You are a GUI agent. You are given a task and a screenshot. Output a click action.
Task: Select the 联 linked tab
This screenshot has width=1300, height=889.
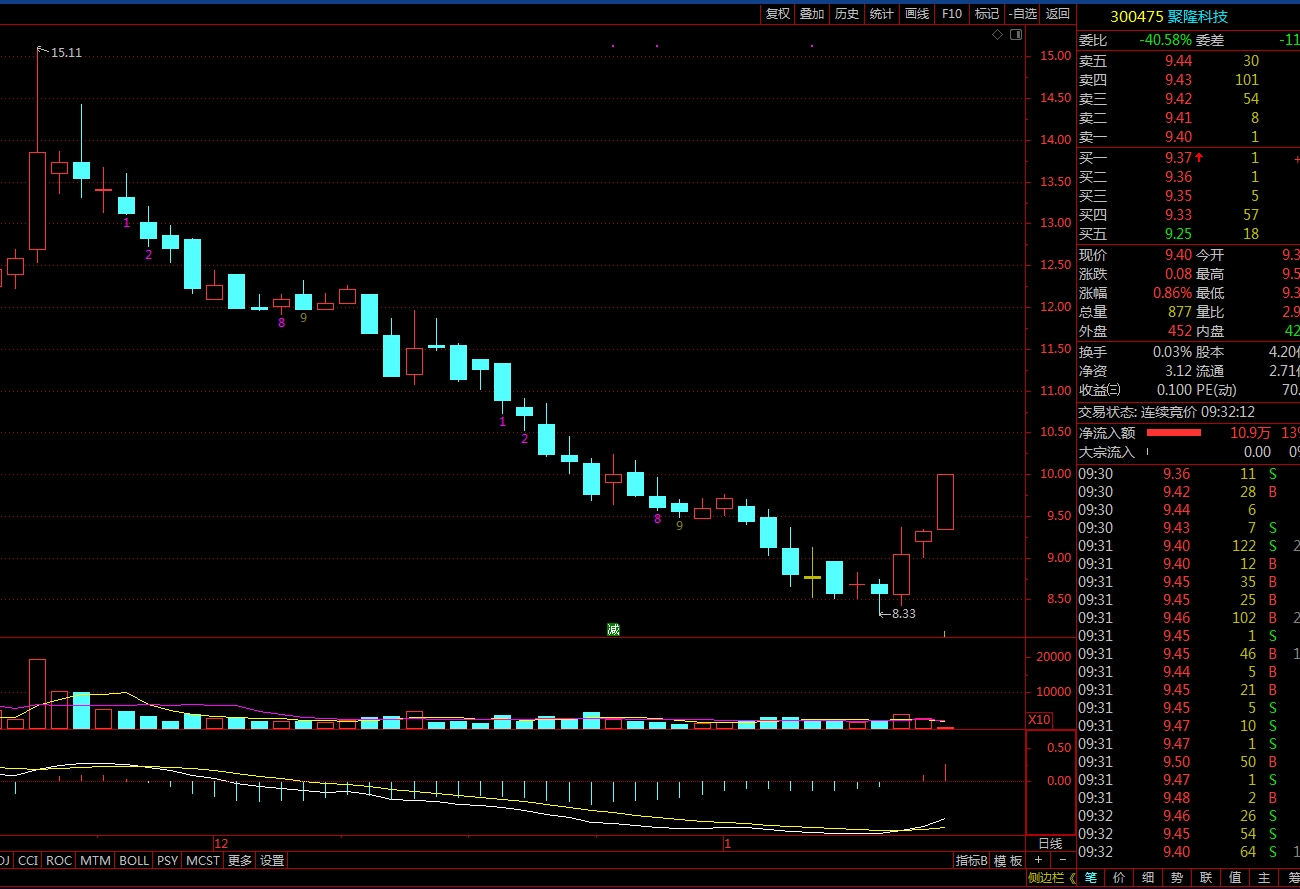click(x=1206, y=878)
